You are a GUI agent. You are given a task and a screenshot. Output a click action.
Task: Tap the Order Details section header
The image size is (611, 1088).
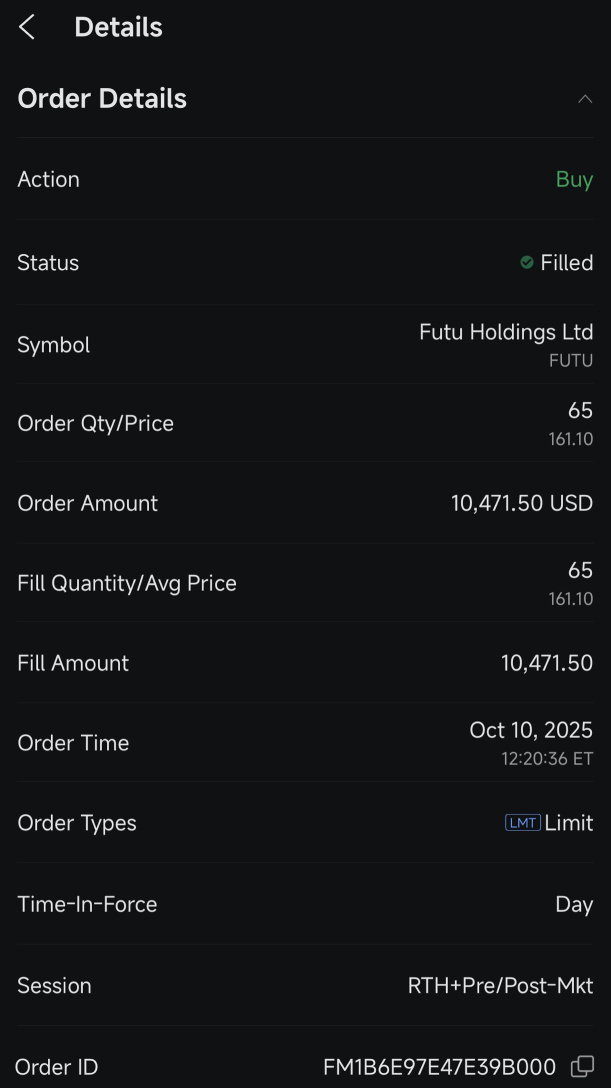(102, 99)
